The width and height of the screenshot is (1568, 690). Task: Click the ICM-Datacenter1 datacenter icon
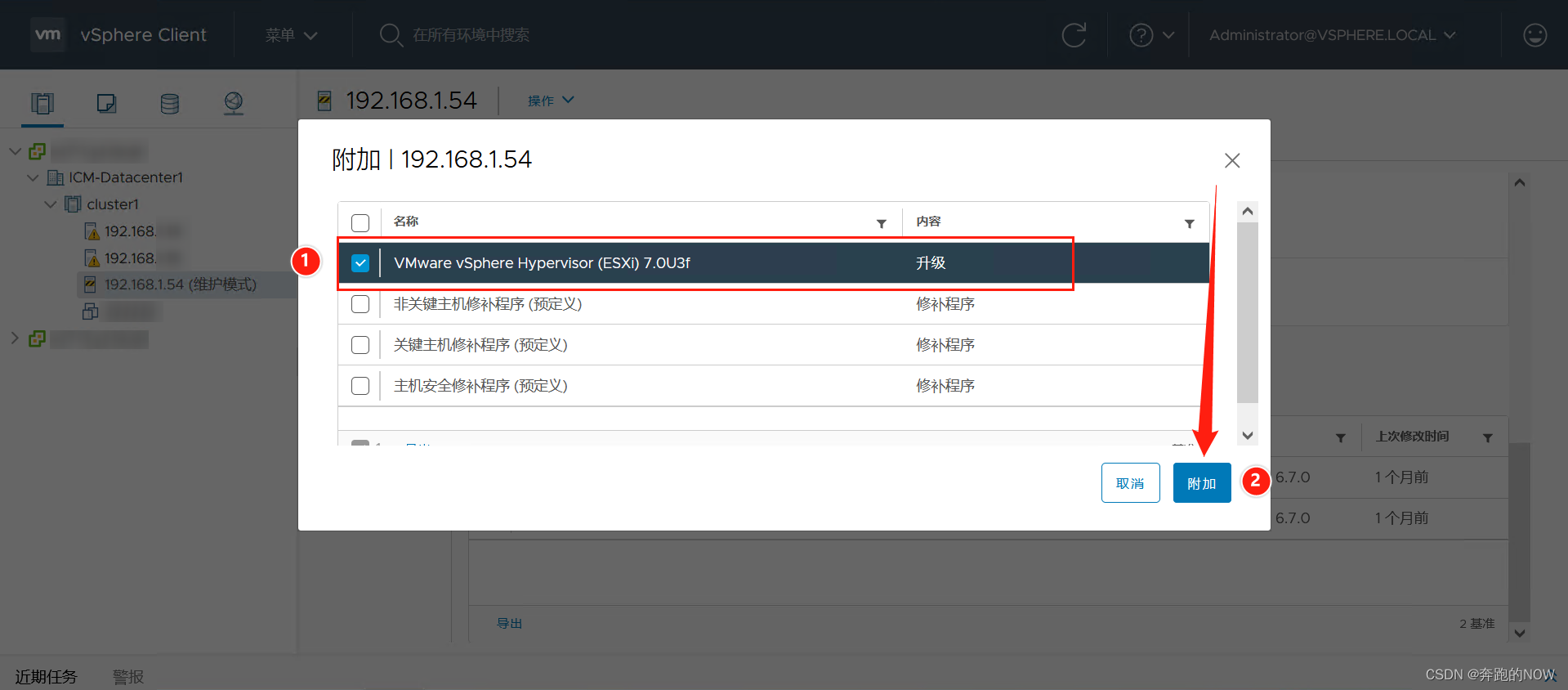tap(56, 177)
